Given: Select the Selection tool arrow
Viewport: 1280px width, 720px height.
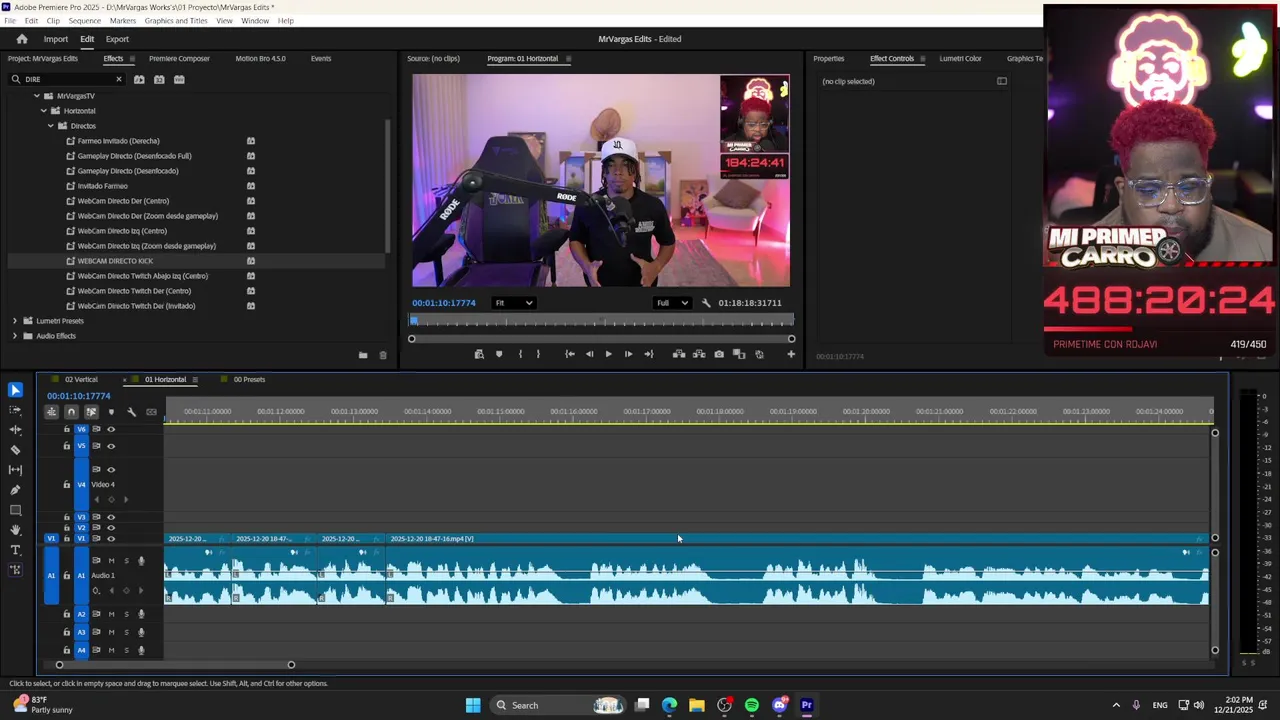Looking at the screenshot, I should coord(15,390).
